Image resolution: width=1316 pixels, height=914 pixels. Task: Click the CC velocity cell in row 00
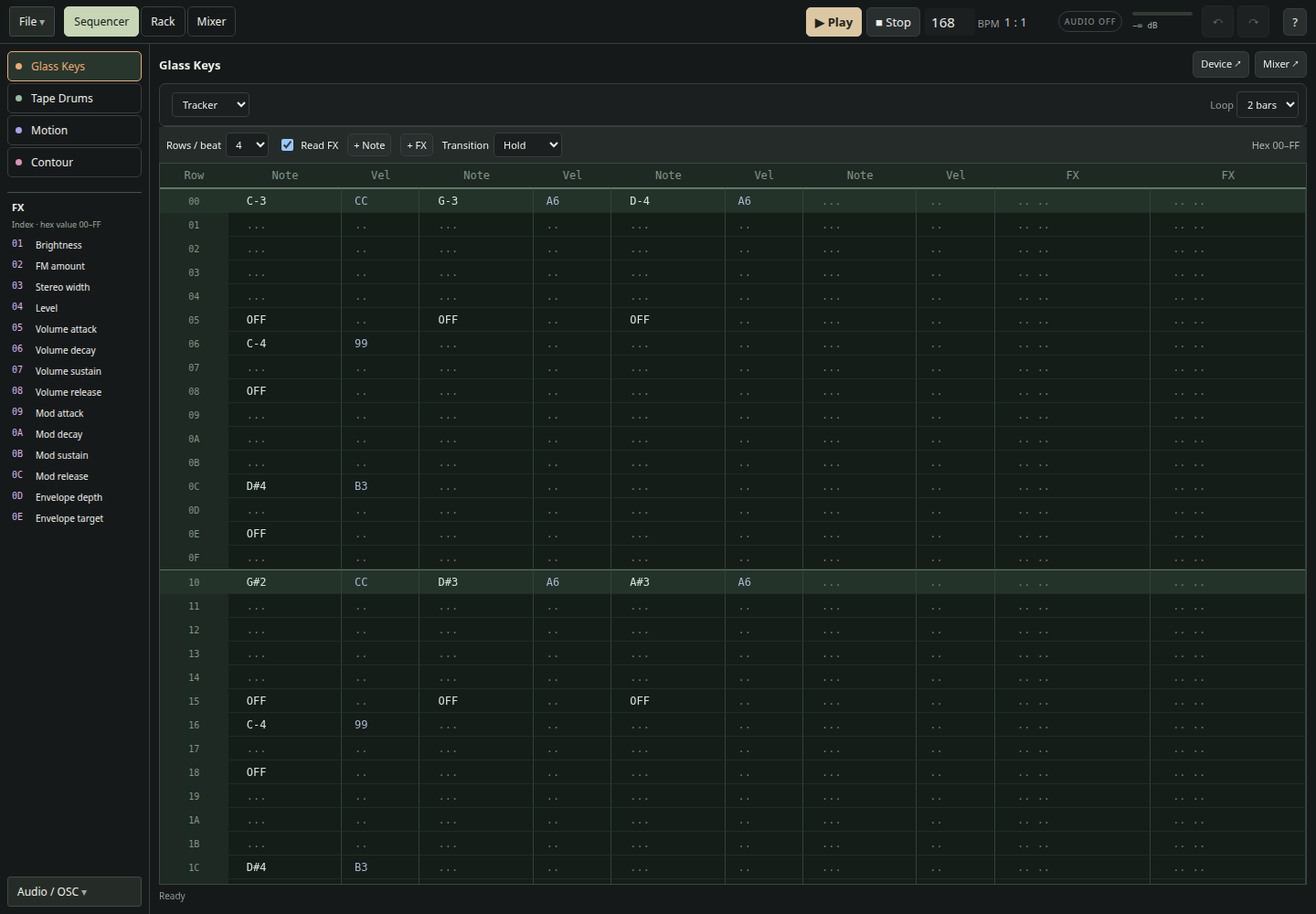[x=380, y=201]
